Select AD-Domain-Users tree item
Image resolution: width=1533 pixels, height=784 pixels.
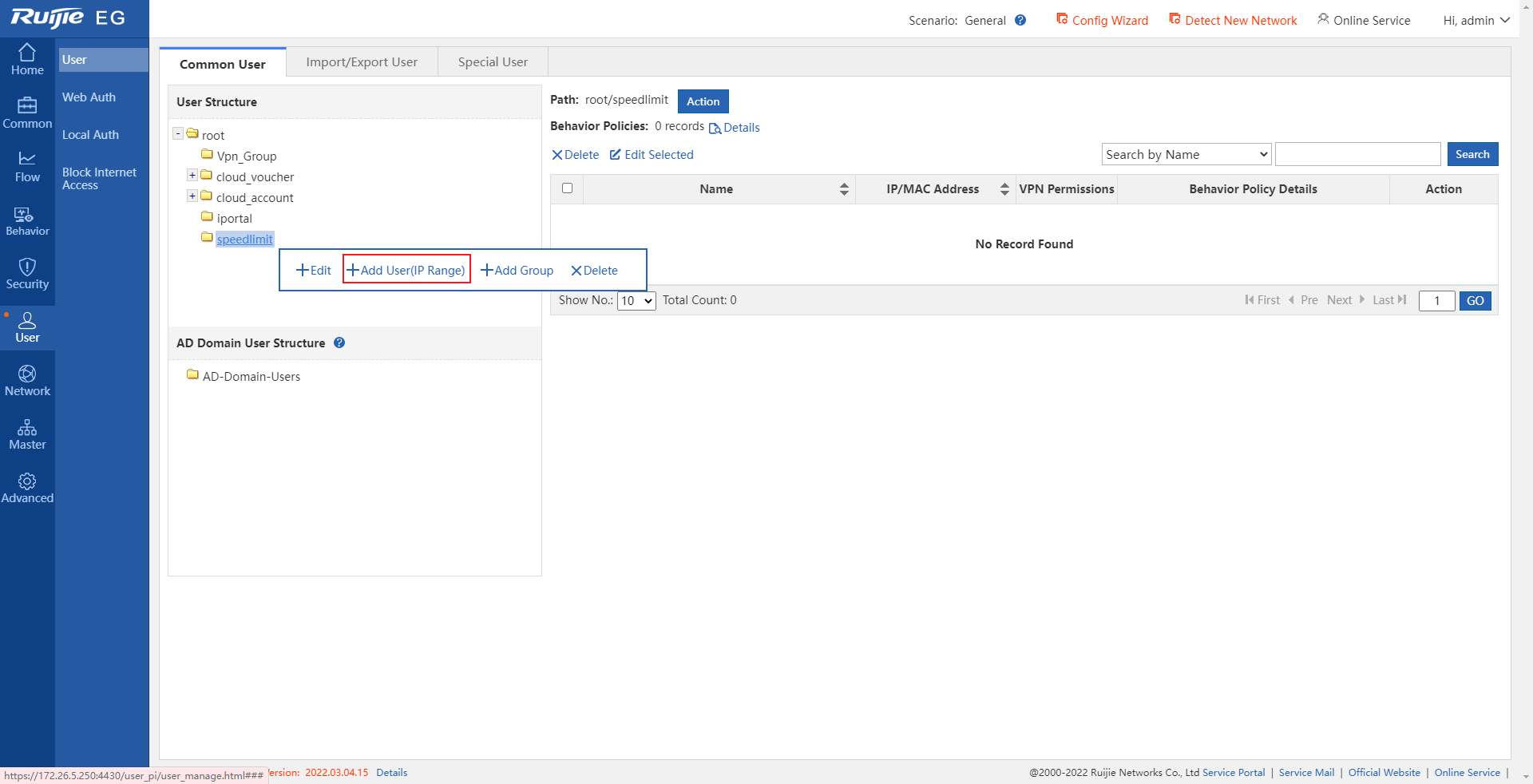click(252, 376)
